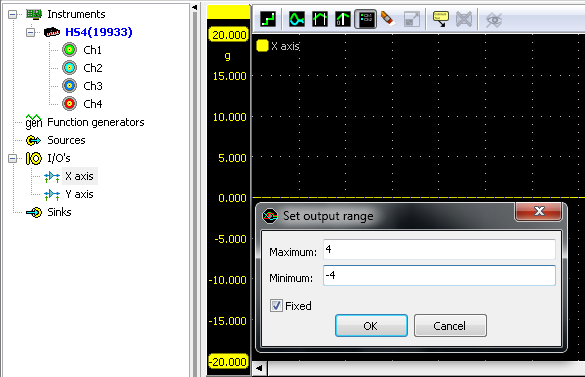Click the comment balloon toolbar icon
The height and width of the screenshot is (377, 585).
point(441,19)
